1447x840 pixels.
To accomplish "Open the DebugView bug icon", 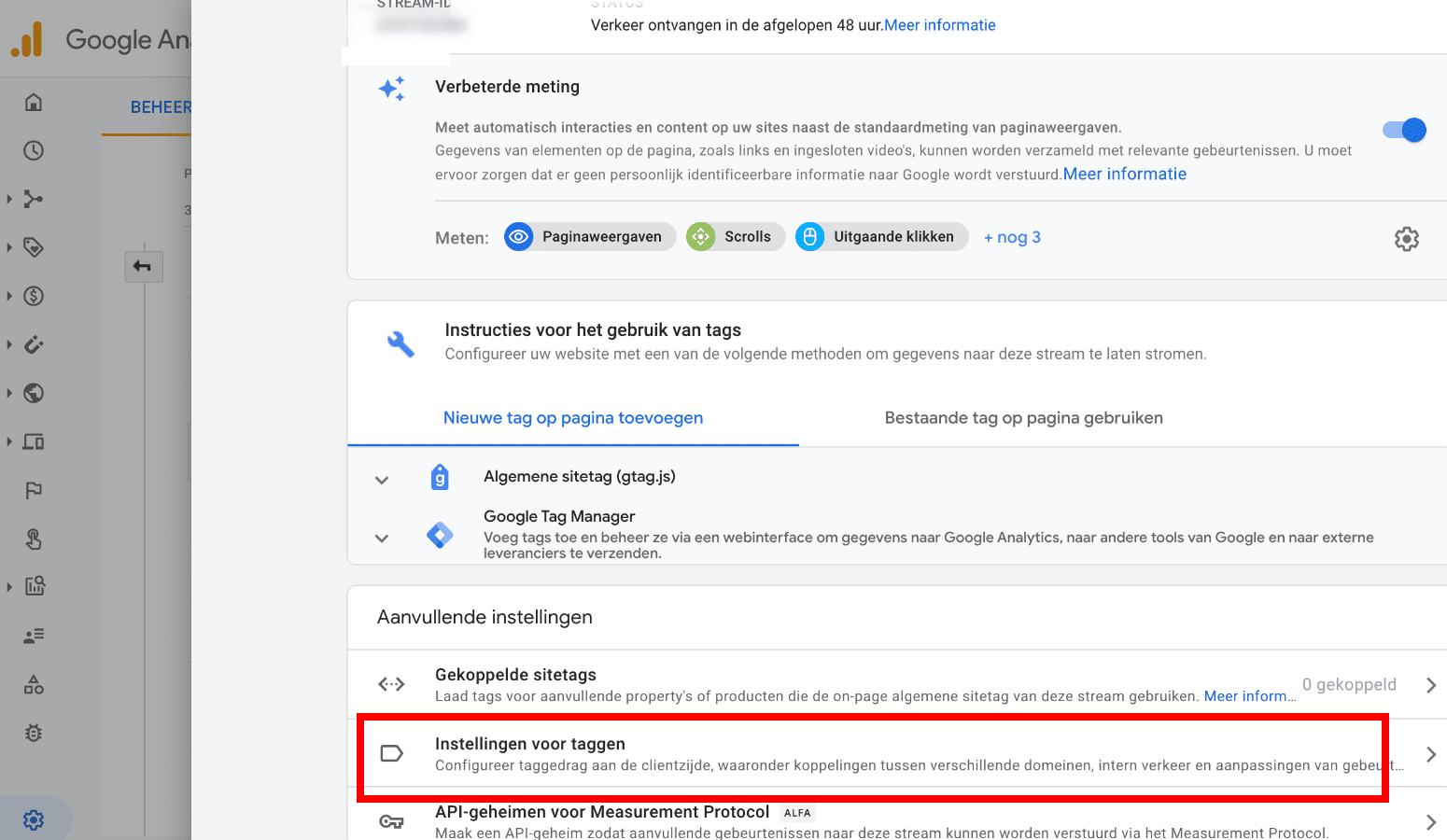I will coord(34,733).
